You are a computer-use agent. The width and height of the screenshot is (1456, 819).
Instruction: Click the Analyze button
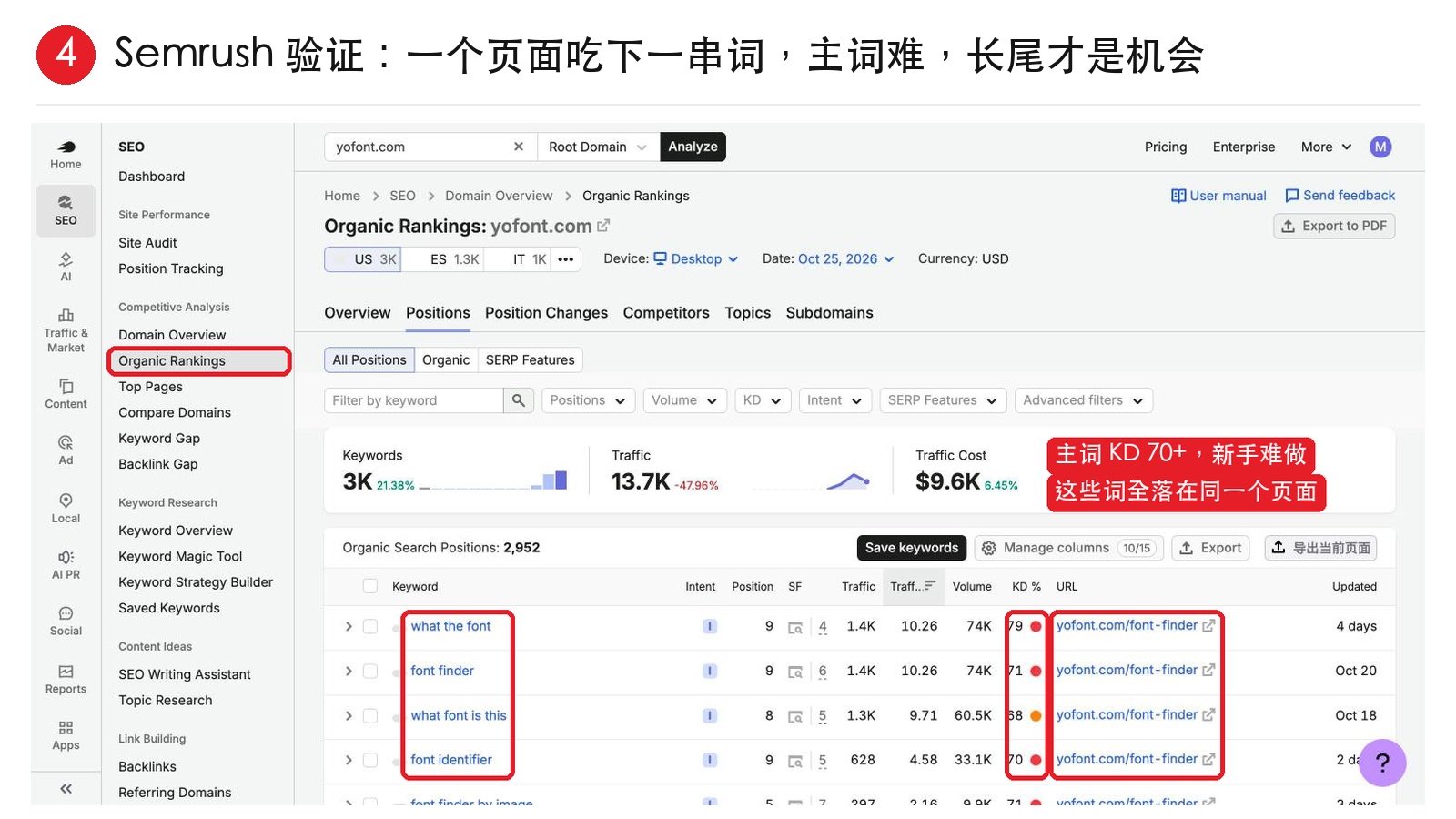pyautogui.click(x=693, y=147)
